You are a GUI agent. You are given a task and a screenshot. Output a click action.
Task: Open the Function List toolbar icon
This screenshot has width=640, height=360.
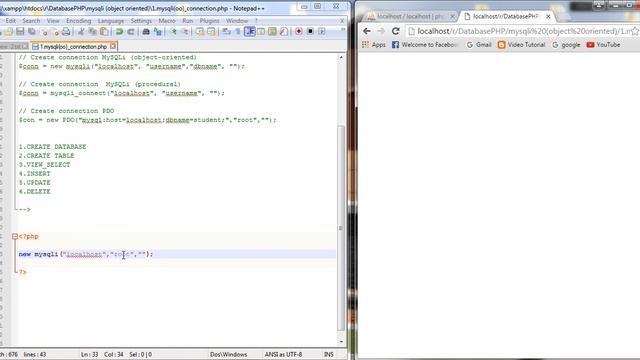point(284,31)
